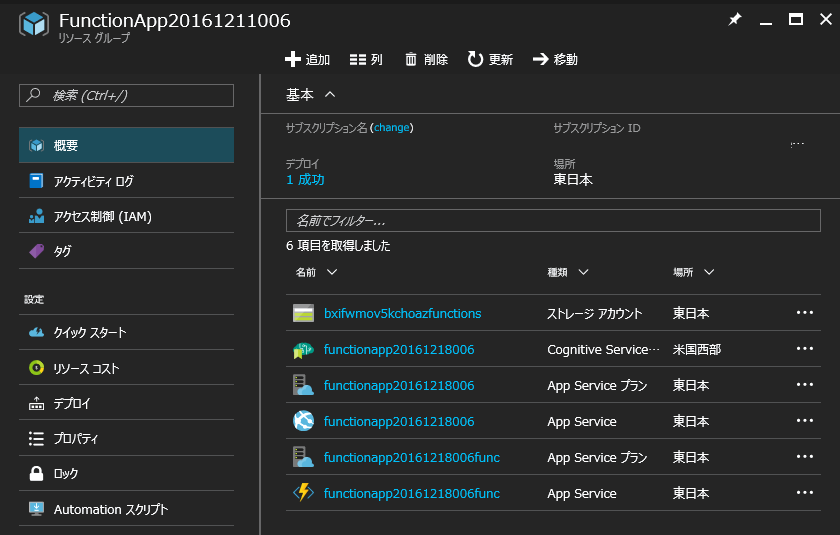Open more options for bxifwmov5kchoazfunctions row
This screenshot has height=535, width=840.
click(x=805, y=313)
